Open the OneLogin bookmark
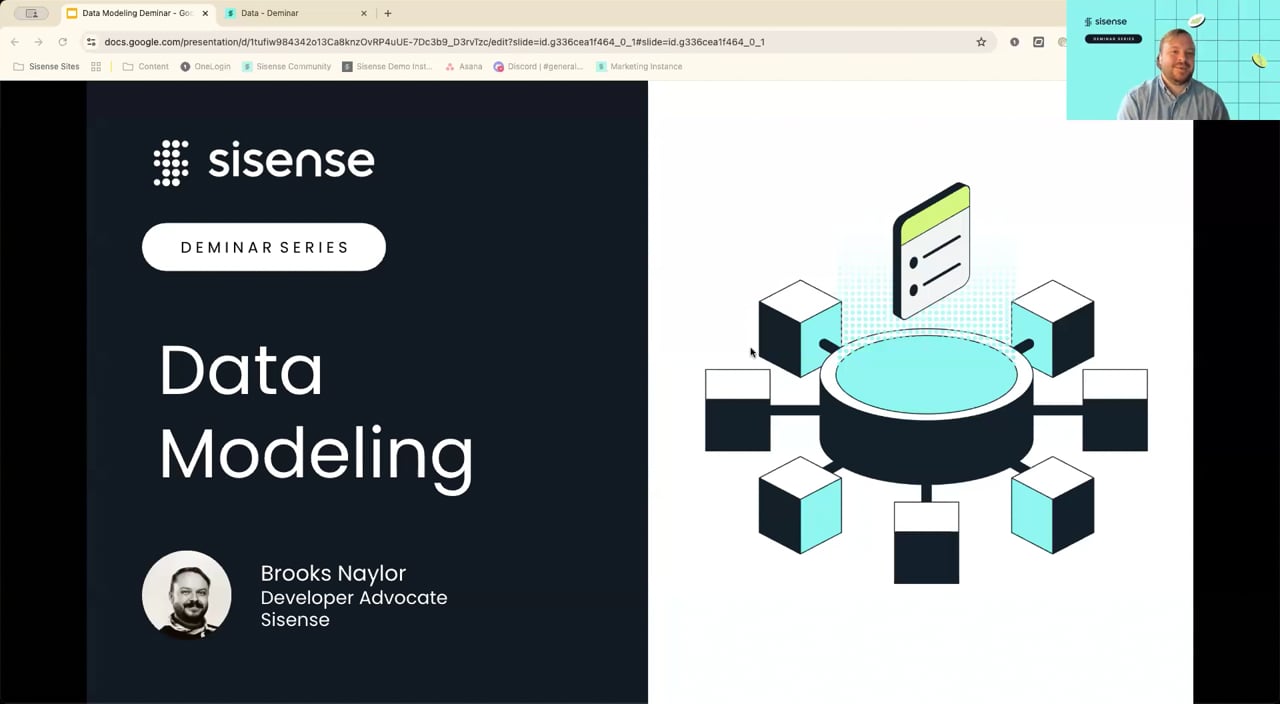1280x704 pixels. point(205,66)
